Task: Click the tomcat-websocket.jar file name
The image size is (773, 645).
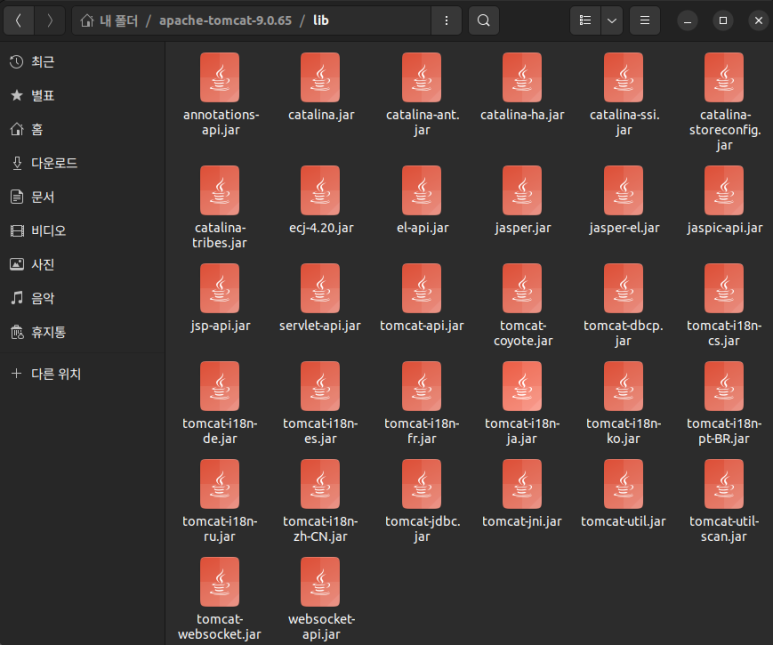Action: coord(220,626)
